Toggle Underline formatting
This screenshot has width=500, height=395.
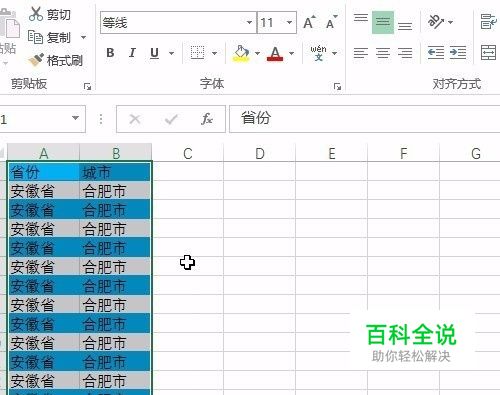[154, 53]
